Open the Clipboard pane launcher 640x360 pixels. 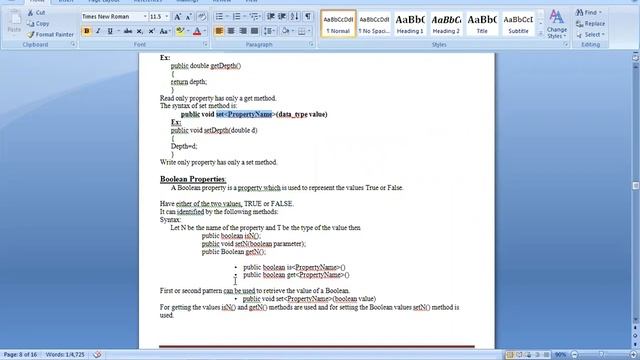[73, 44]
